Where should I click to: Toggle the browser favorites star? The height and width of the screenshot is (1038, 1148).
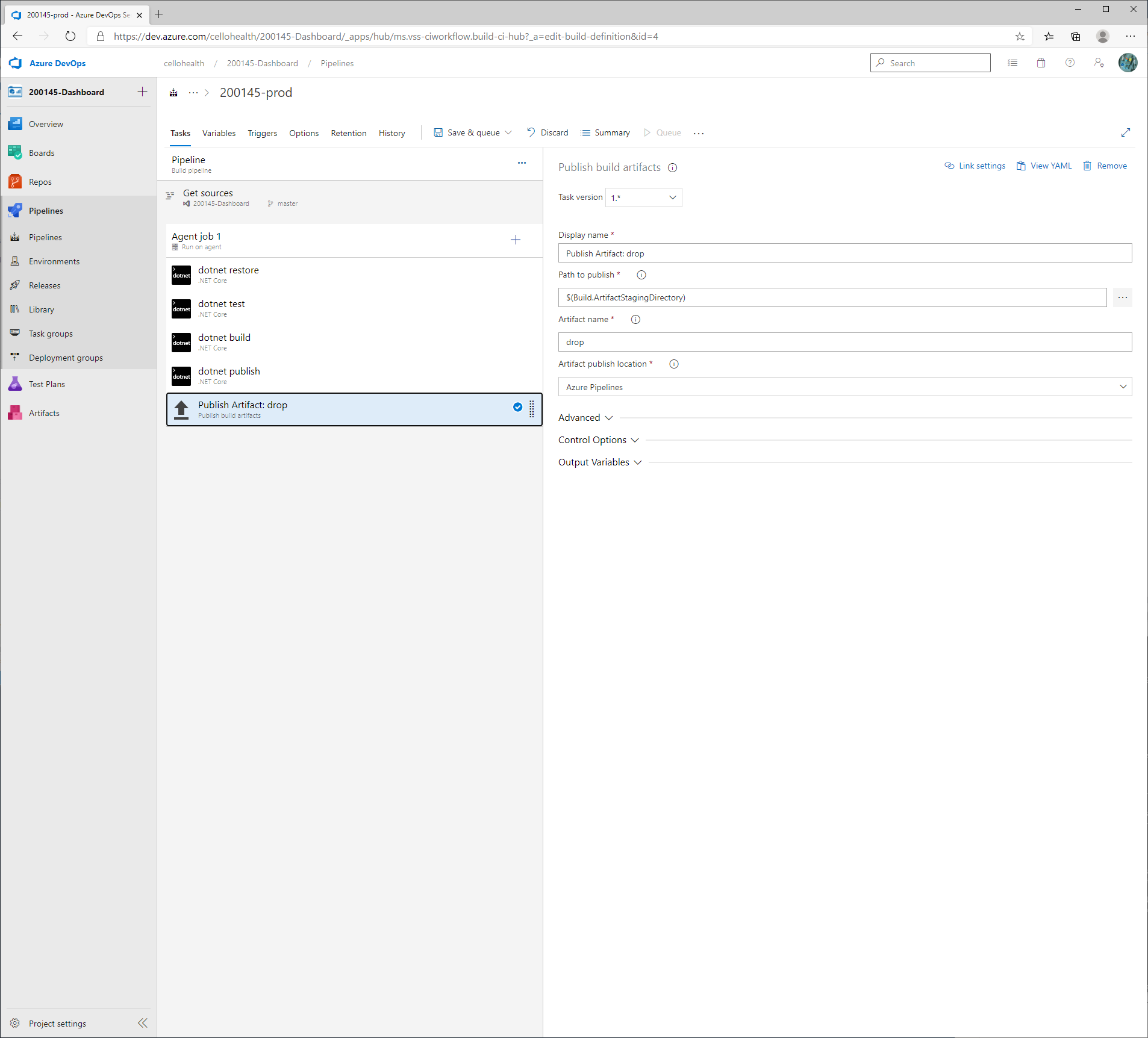point(1020,36)
